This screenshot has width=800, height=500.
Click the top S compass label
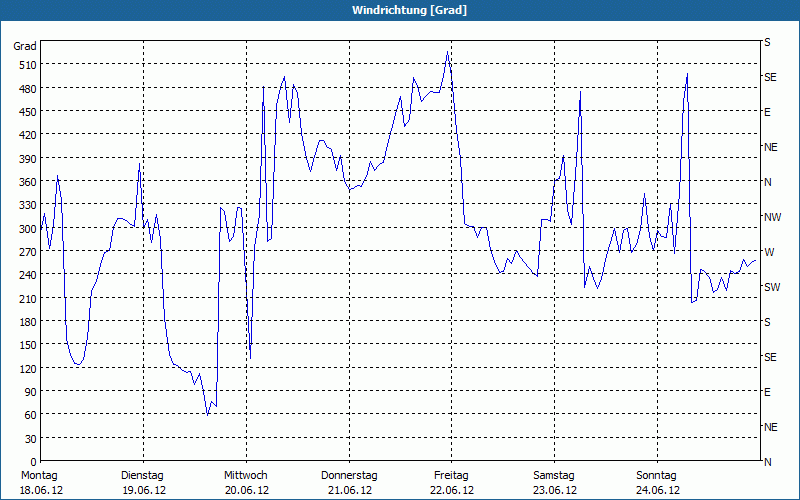767,42
